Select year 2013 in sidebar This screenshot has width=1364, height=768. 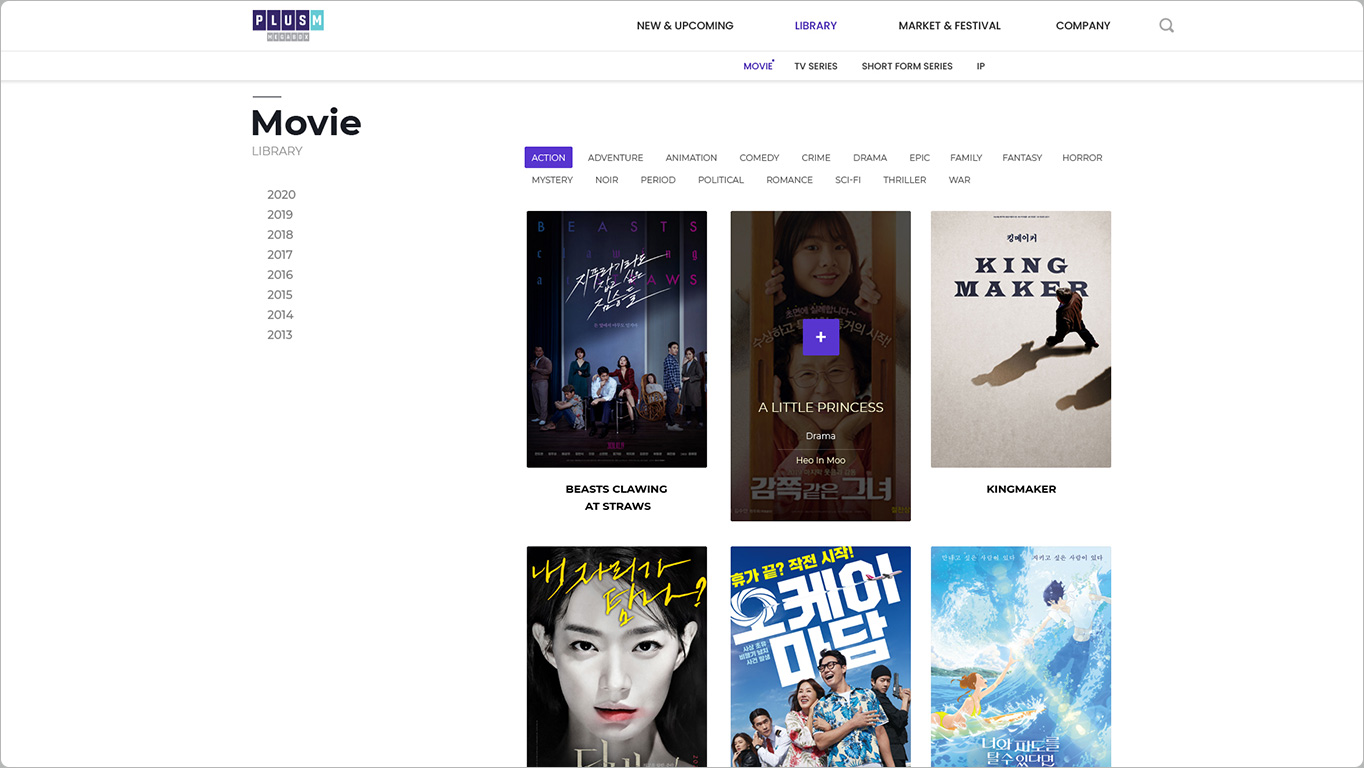pyautogui.click(x=280, y=335)
